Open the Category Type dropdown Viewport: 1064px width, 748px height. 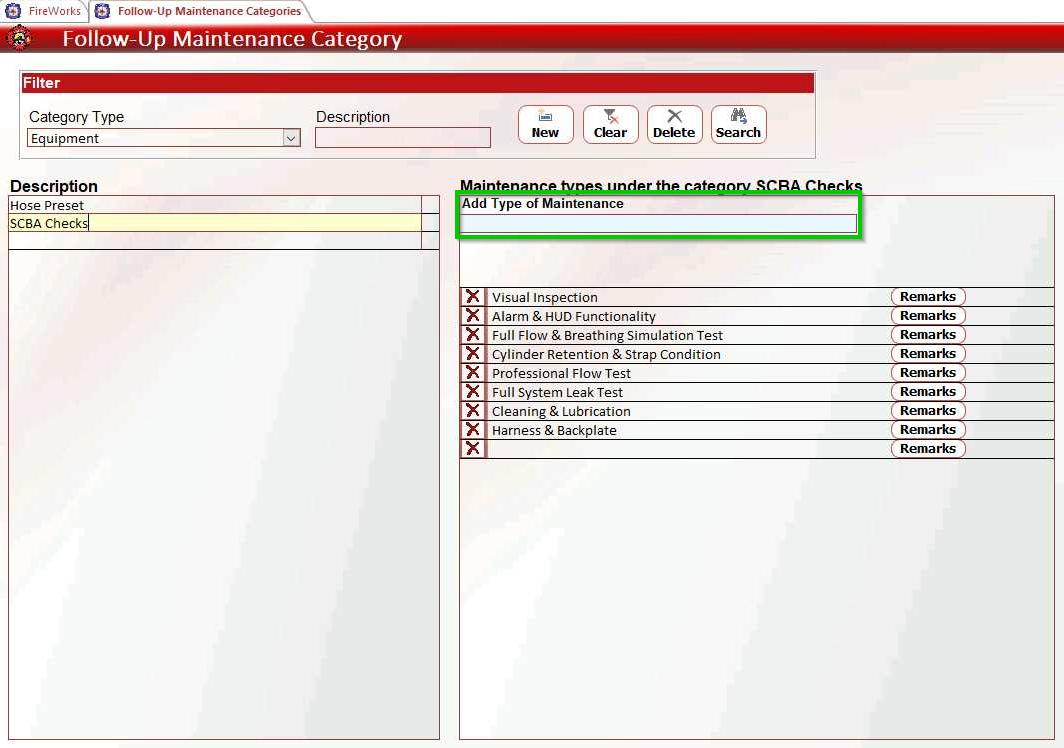click(x=291, y=138)
